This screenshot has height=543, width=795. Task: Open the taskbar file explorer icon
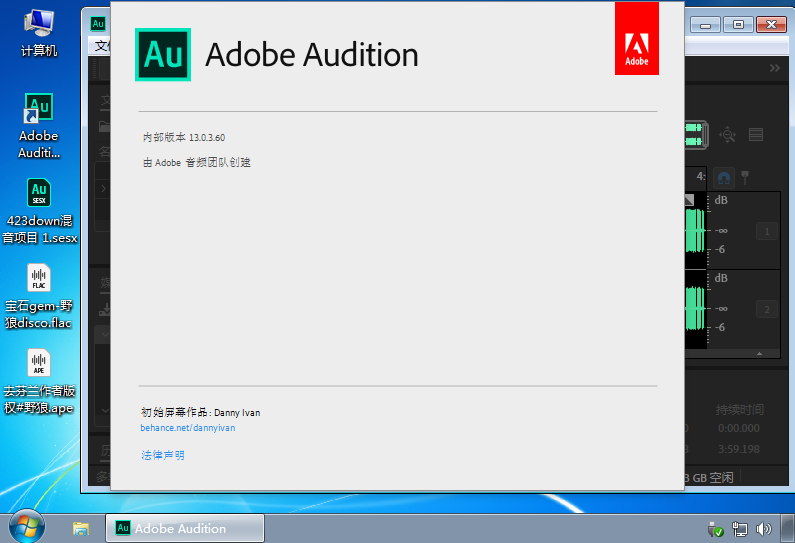click(81, 529)
